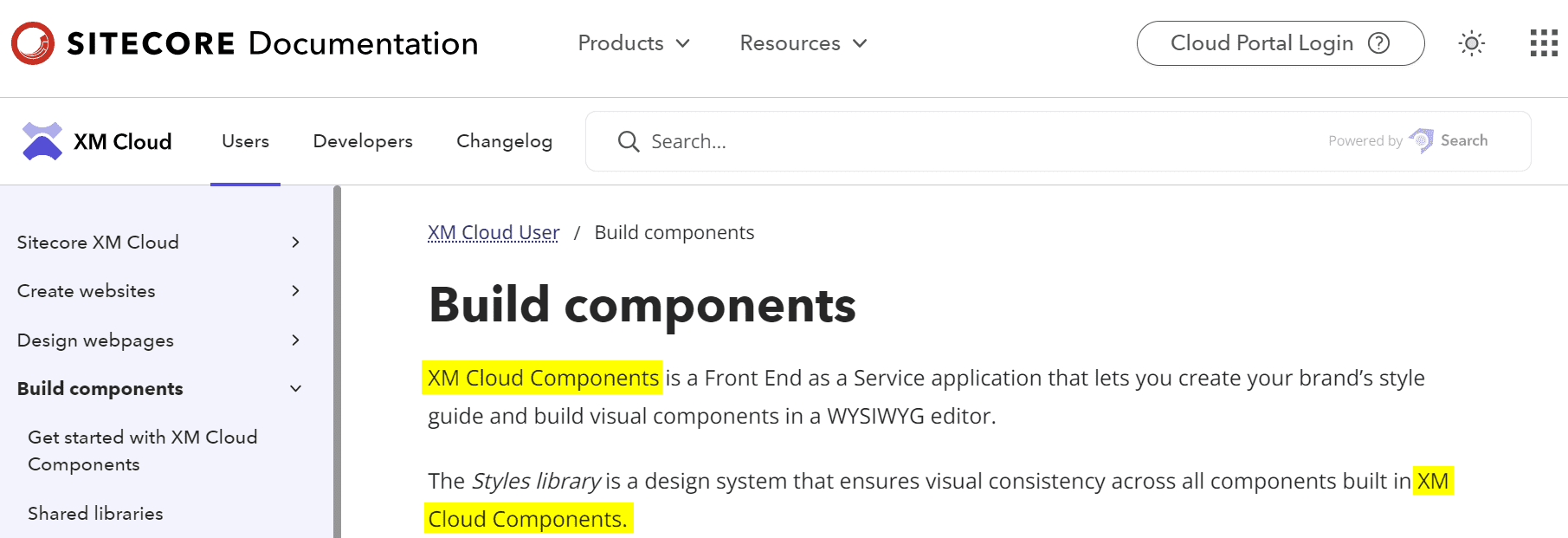Screen dimensions: 1568x538
Task: Open the Changelog tab
Action: 504,141
